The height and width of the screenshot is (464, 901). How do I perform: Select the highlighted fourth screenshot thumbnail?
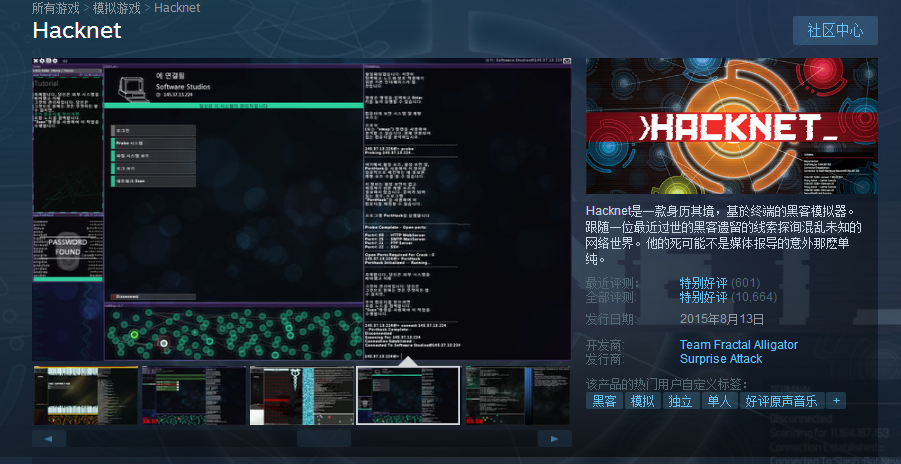408,396
